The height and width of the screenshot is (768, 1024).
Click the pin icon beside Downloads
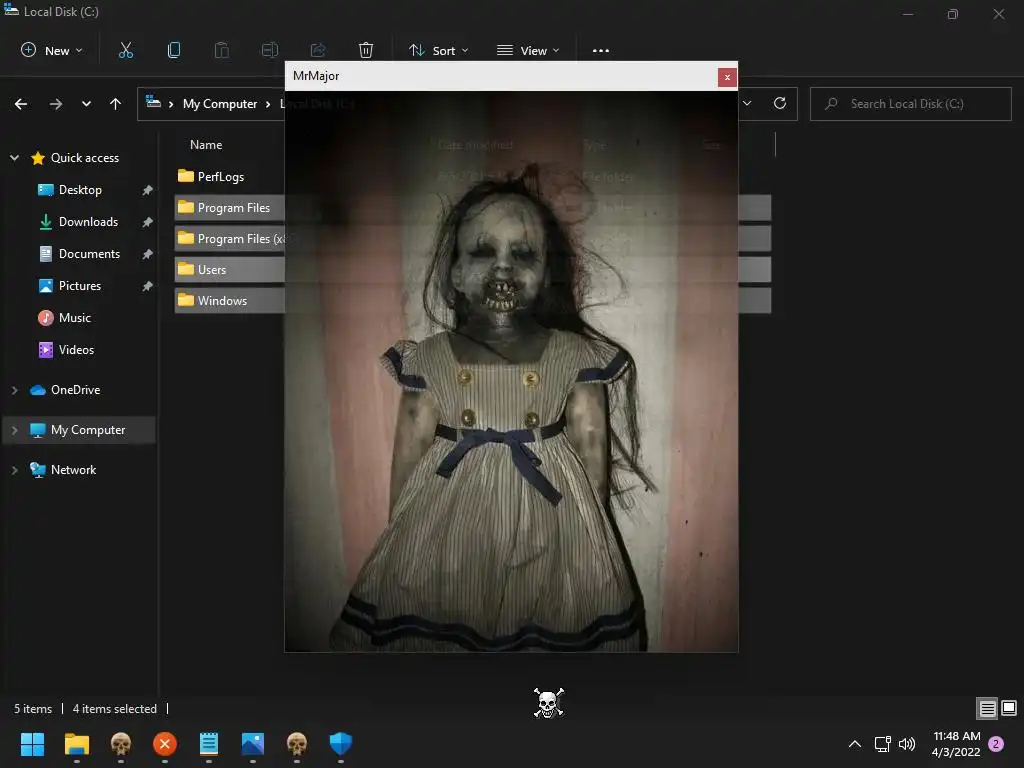click(148, 222)
